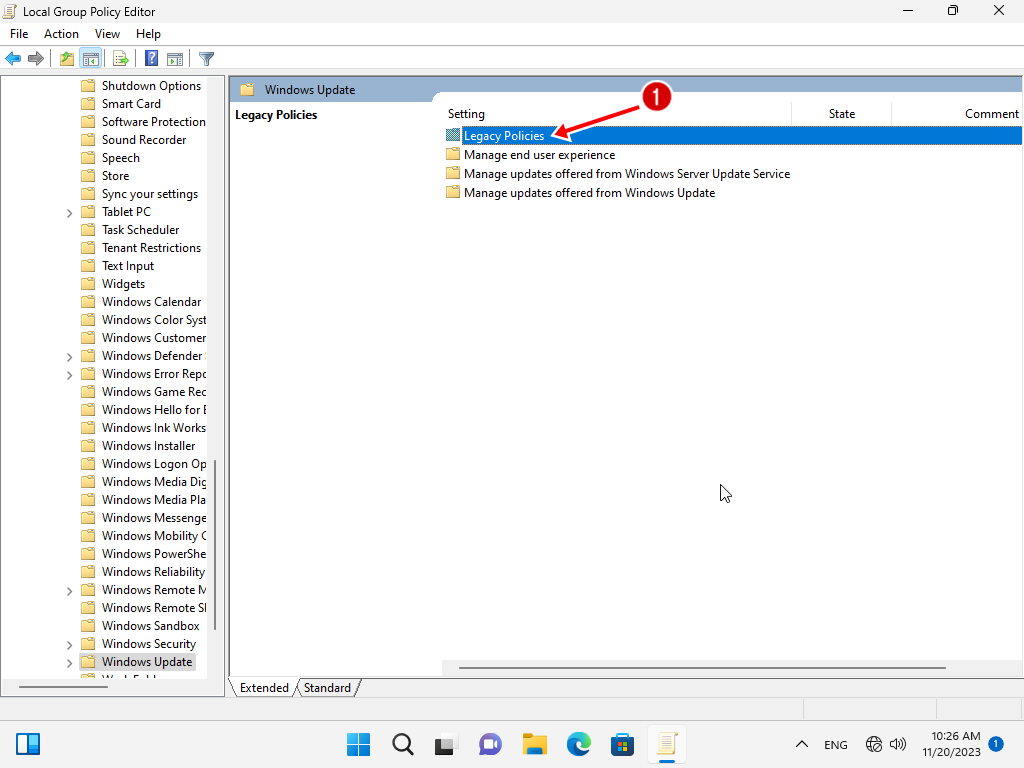This screenshot has width=1024, height=768.
Task: Expand the Windows Defender tree node
Action: 69,356
